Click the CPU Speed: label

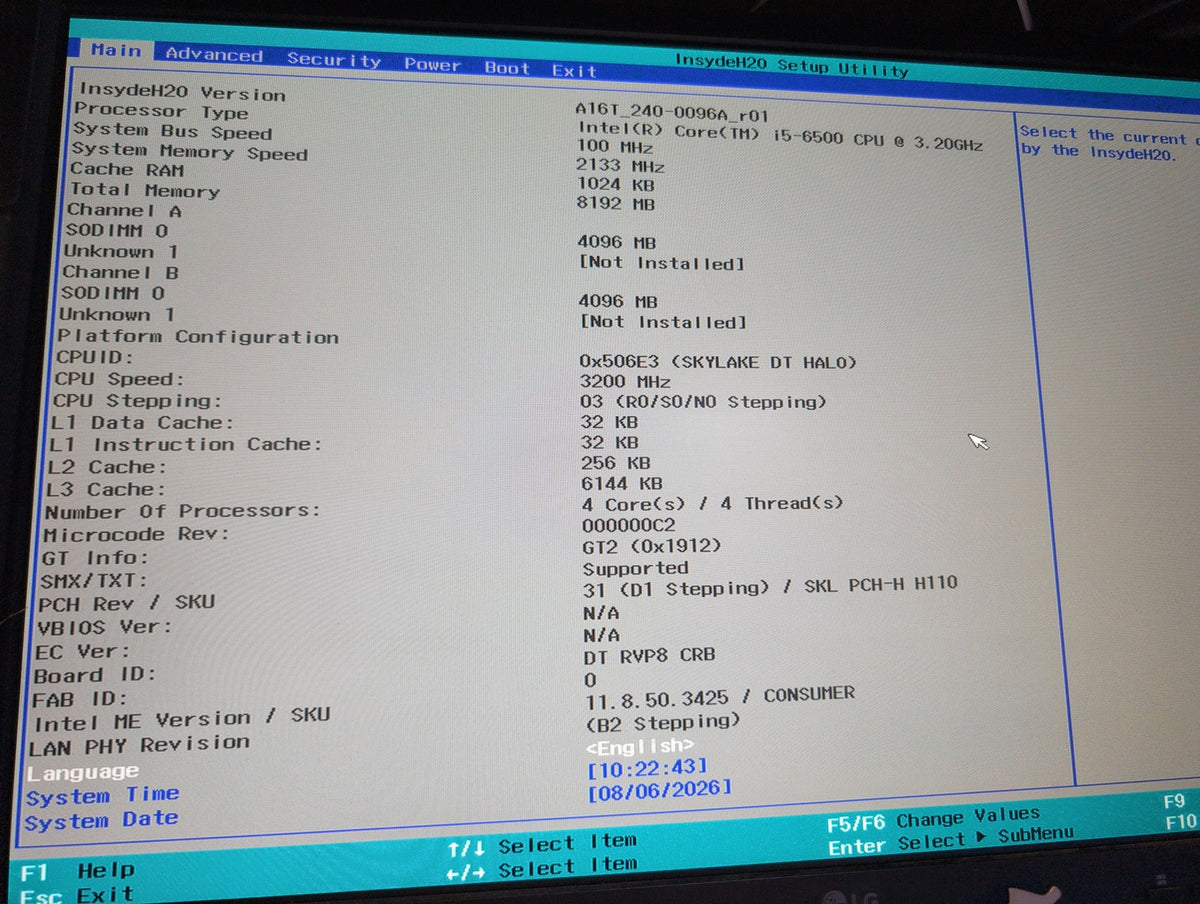[x=119, y=379]
